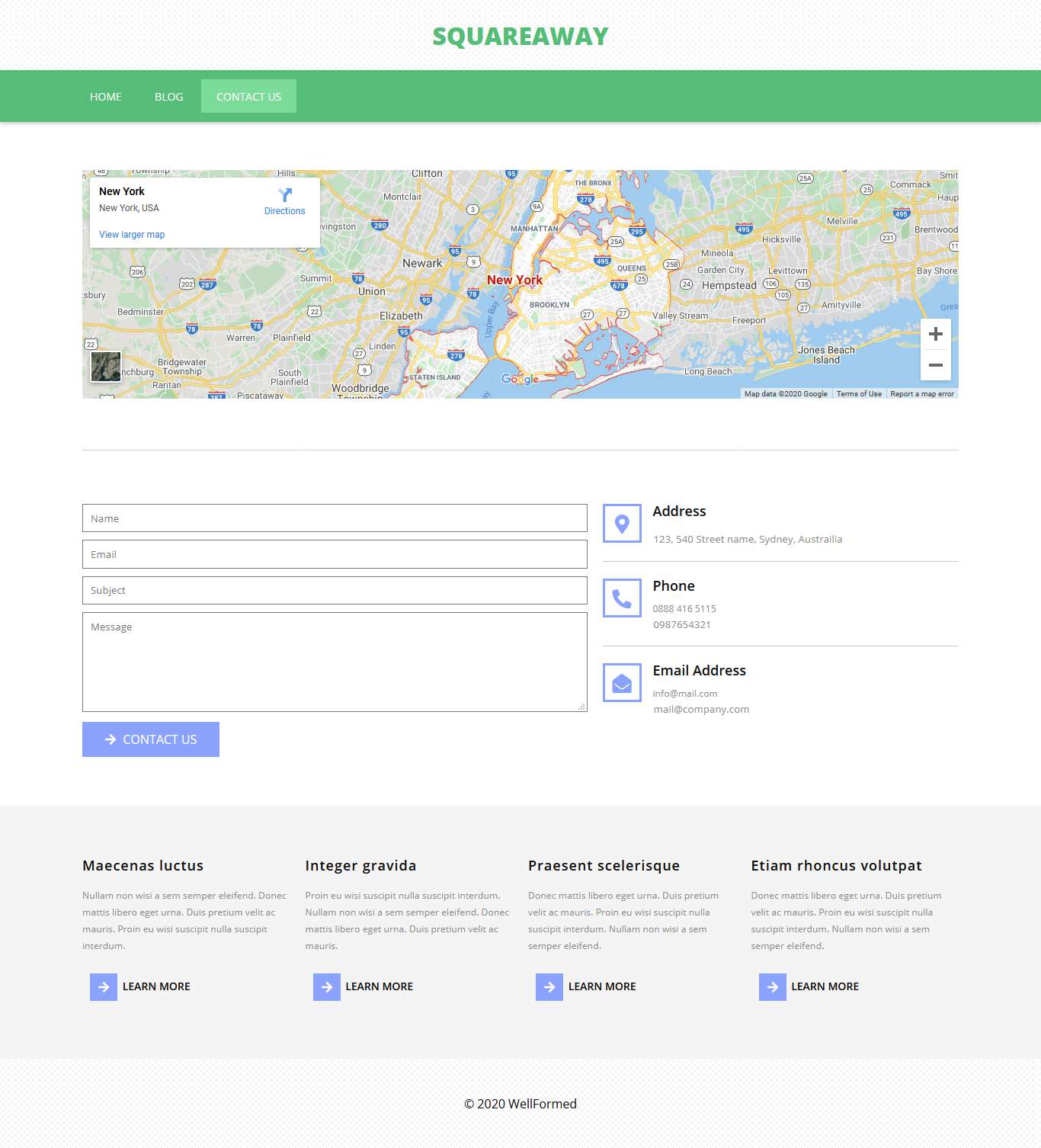Click LEARN MORE under Maecenas luctus
Image resolution: width=1041 pixels, height=1148 pixels.
156,987
